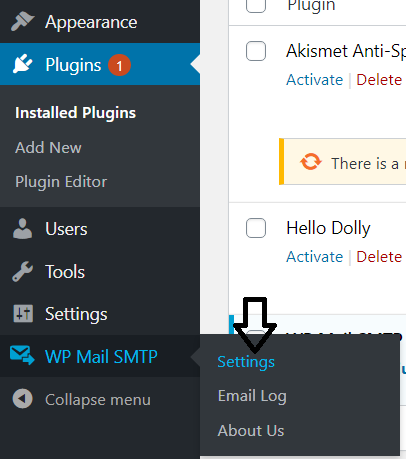Click the orange update refresh icon
The width and height of the screenshot is (406, 459).
(x=311, y=162)
